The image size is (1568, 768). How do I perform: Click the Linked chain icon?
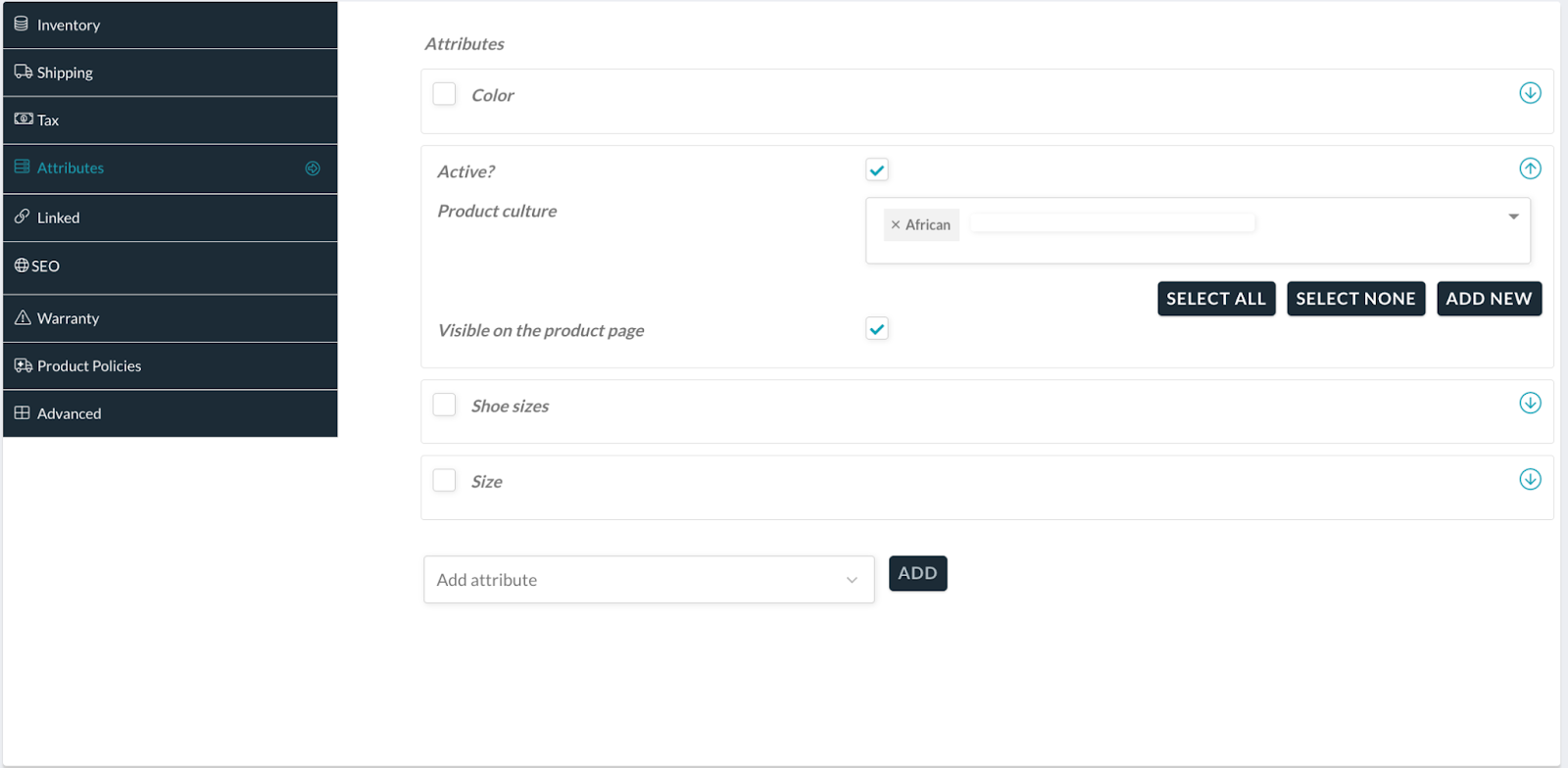coord(22,216)
